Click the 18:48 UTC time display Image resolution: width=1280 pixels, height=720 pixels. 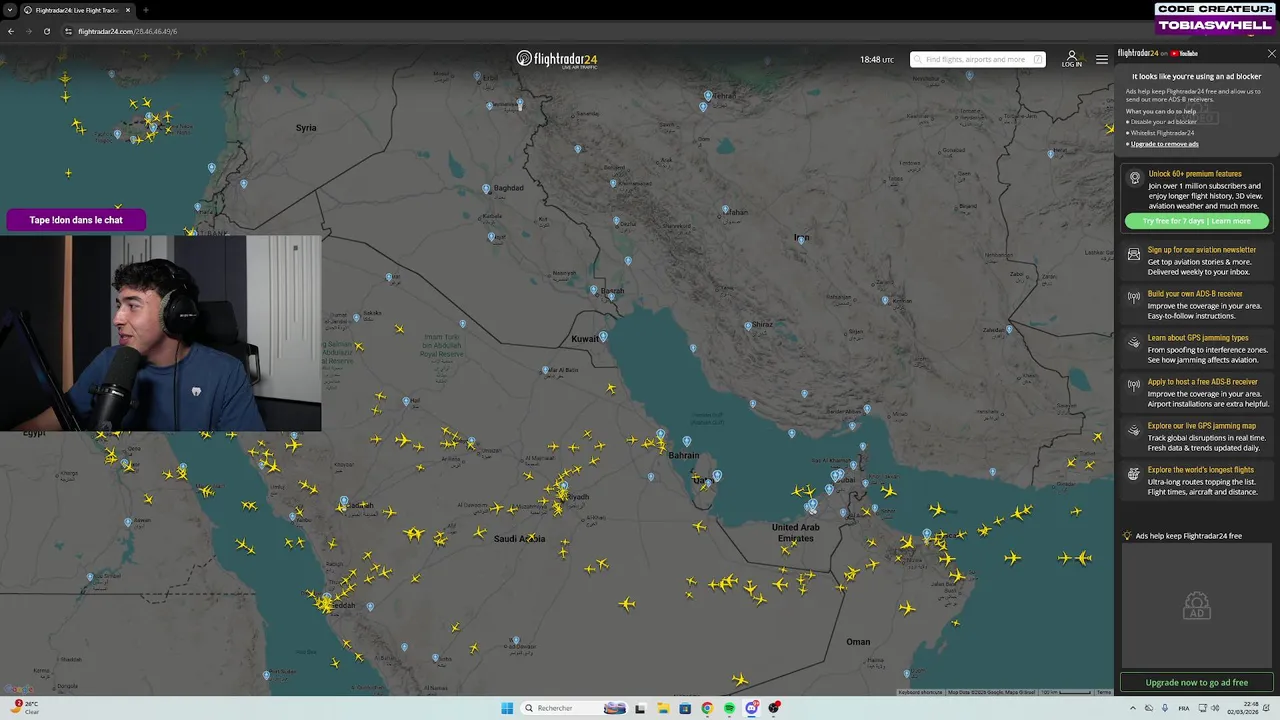point(877,60)
